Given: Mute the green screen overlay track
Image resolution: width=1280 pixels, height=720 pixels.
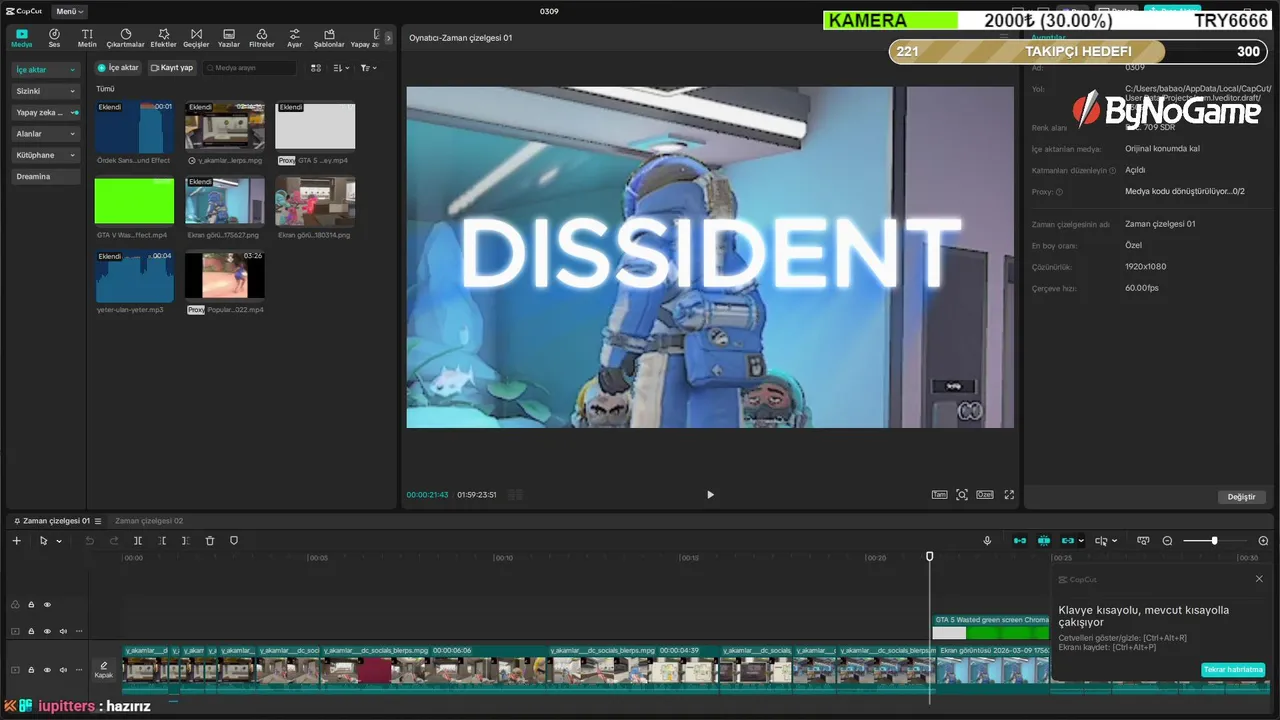Looking at the screenshot, I should tap(63, 631).
